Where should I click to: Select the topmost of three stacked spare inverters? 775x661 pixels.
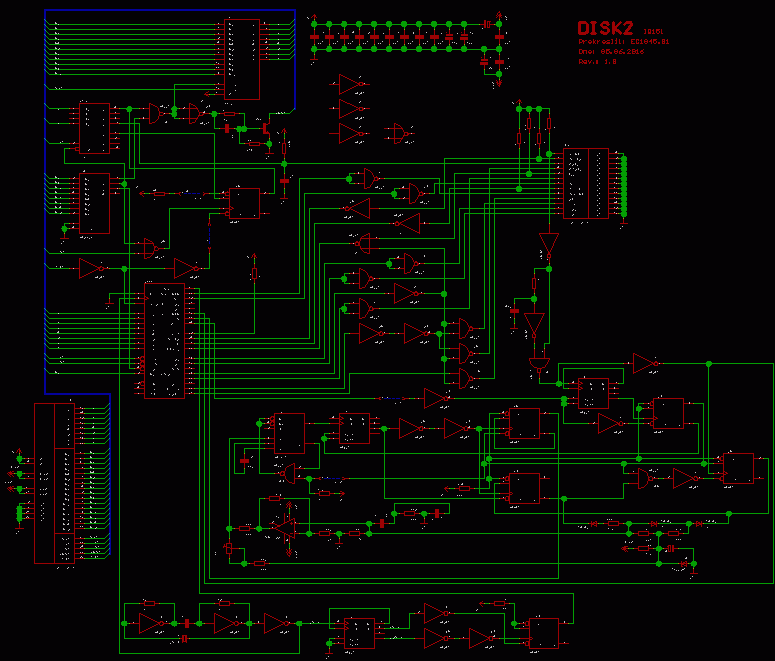point(353,84)
